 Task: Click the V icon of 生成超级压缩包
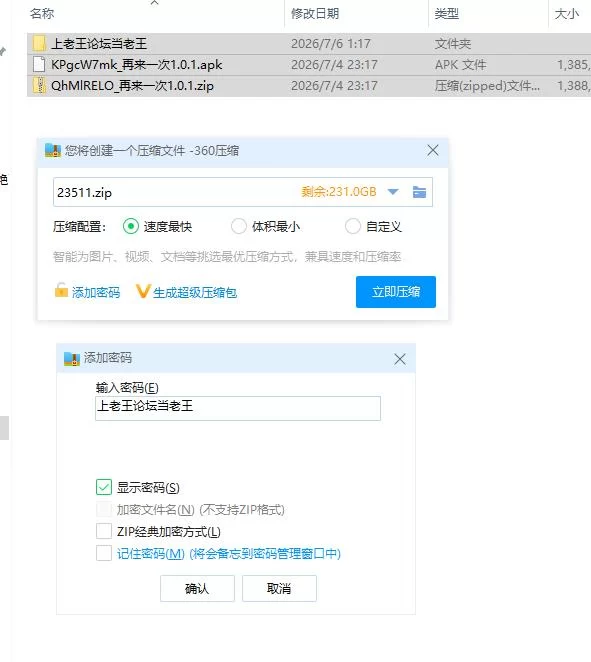coord(143,291)
